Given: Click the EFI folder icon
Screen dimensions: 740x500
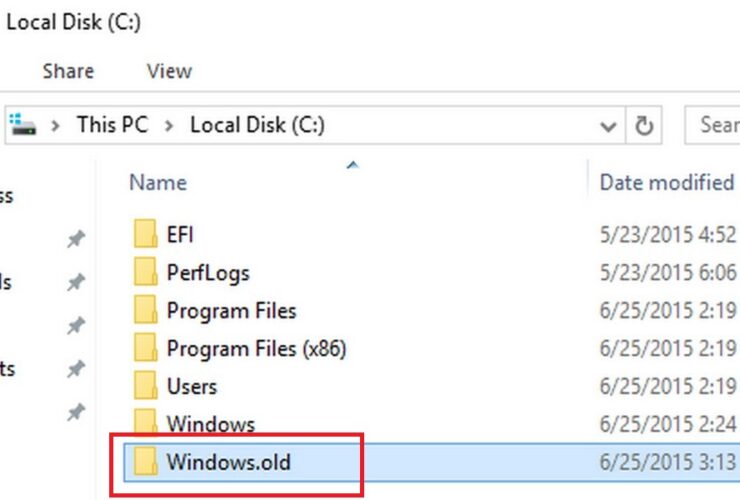Looking at the screenshot, I should tap(145, 235).
